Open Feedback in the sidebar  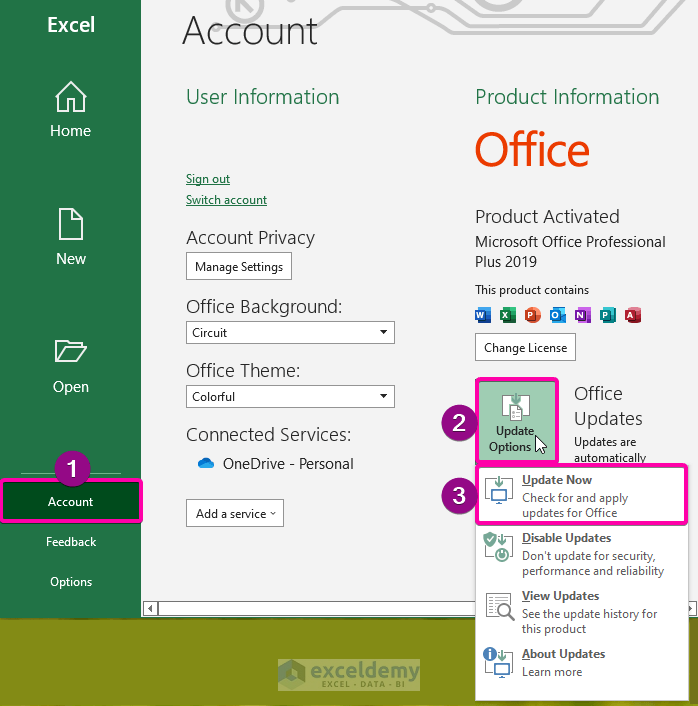71,542
